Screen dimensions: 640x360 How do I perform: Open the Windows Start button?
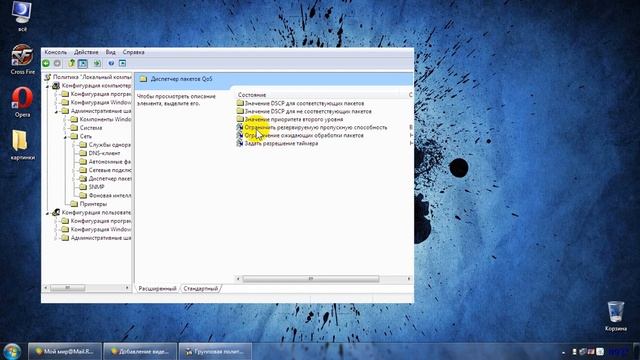coord(12,351)
